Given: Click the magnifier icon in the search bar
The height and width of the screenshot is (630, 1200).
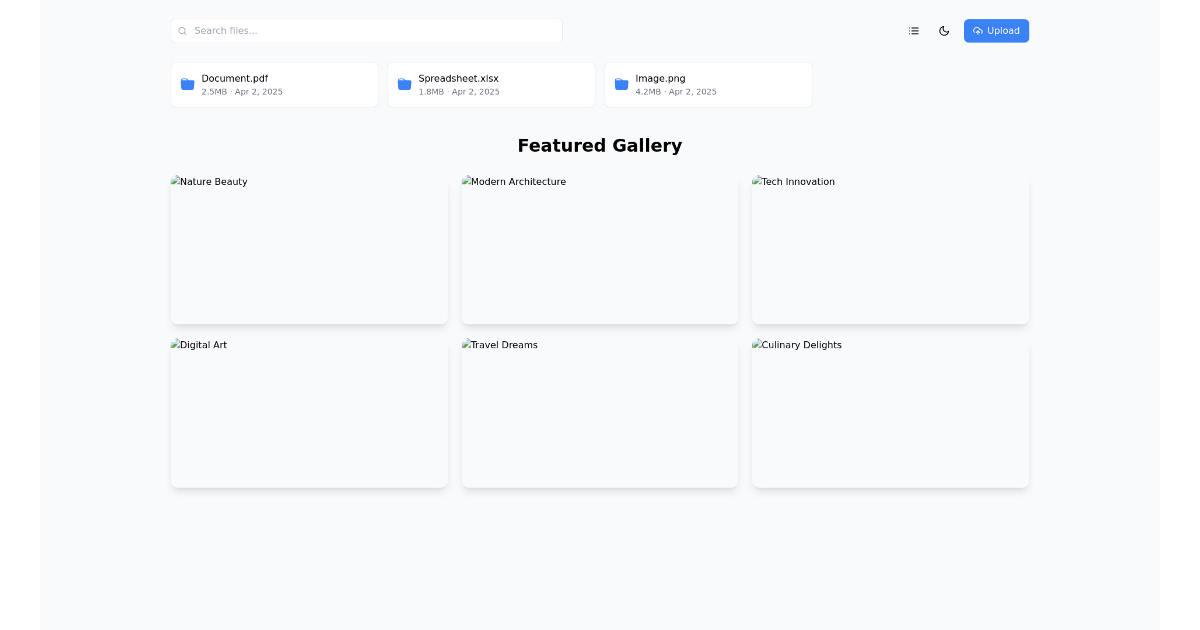Looking at the screenshot, I should point(181,31).
